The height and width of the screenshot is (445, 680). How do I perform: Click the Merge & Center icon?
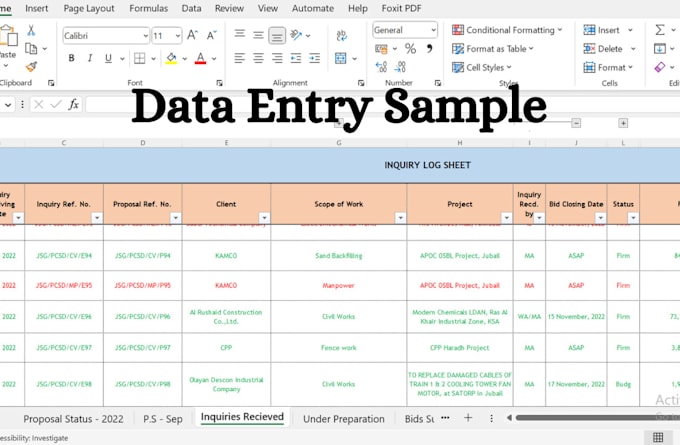pyautogui.click(x=341, y=58)
